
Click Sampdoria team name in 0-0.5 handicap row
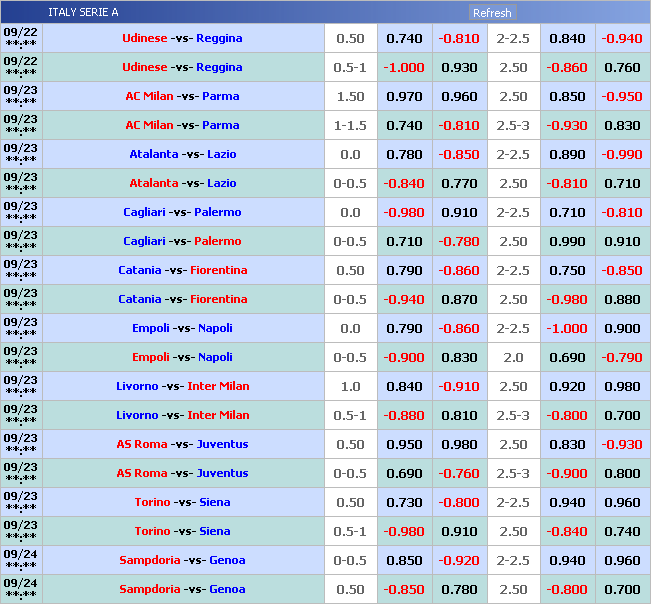[x=149, y=561]
